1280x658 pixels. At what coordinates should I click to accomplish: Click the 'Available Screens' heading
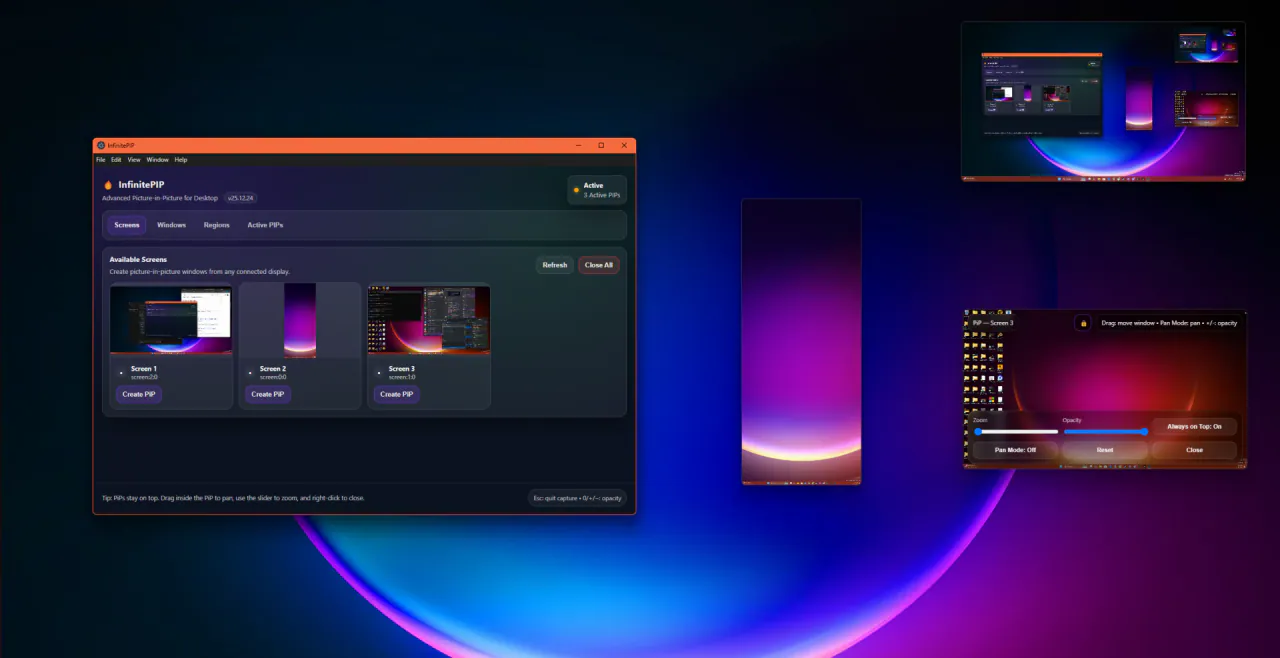coord(138,259)
